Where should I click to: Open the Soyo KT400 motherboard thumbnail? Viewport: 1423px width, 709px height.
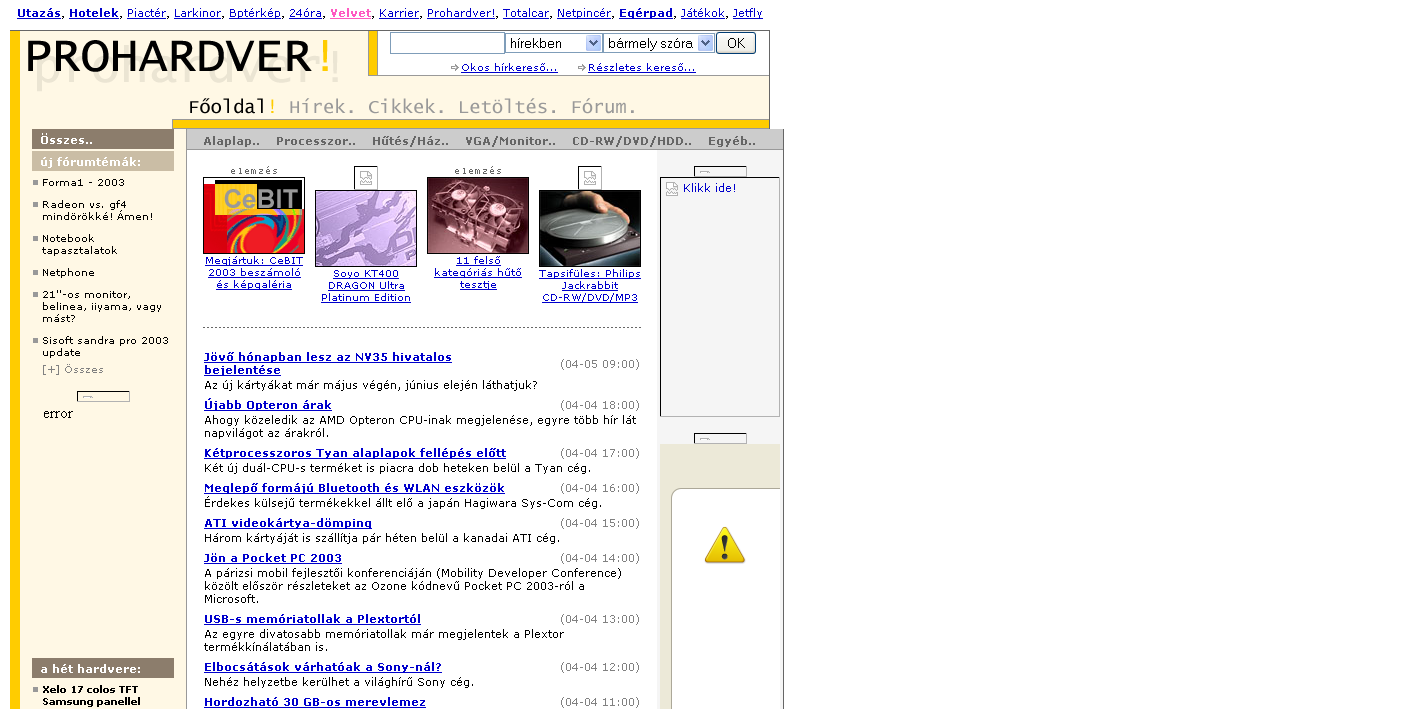tap(366, 228)
